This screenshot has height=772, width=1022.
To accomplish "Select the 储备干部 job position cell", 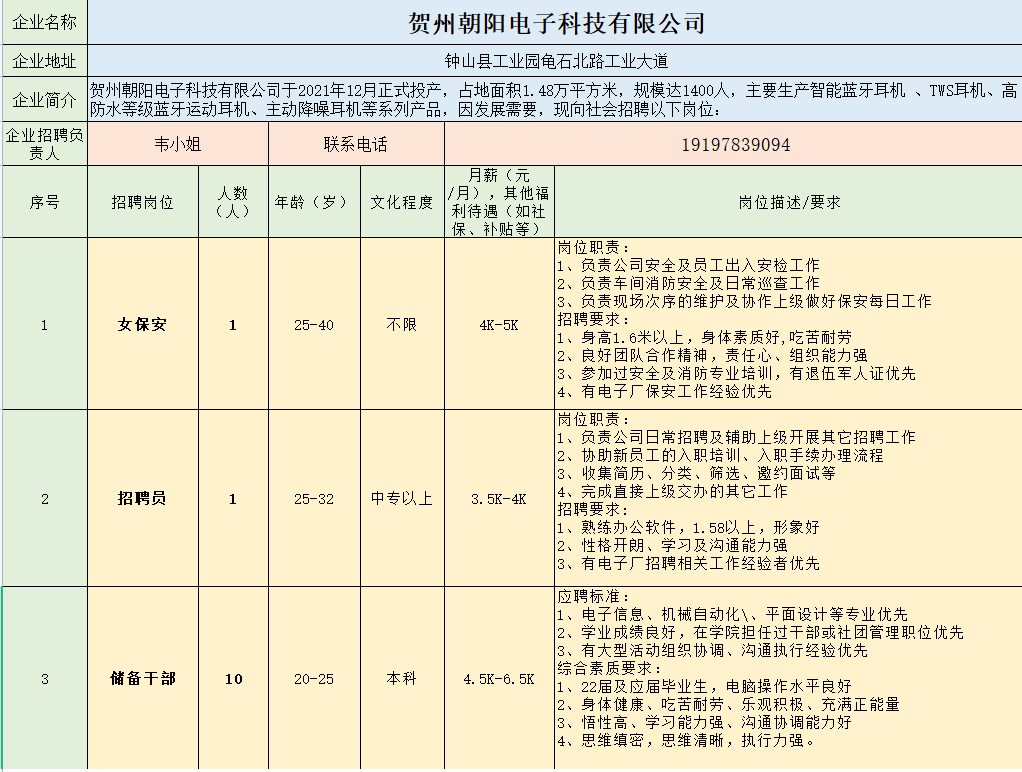I will [143, 678].
